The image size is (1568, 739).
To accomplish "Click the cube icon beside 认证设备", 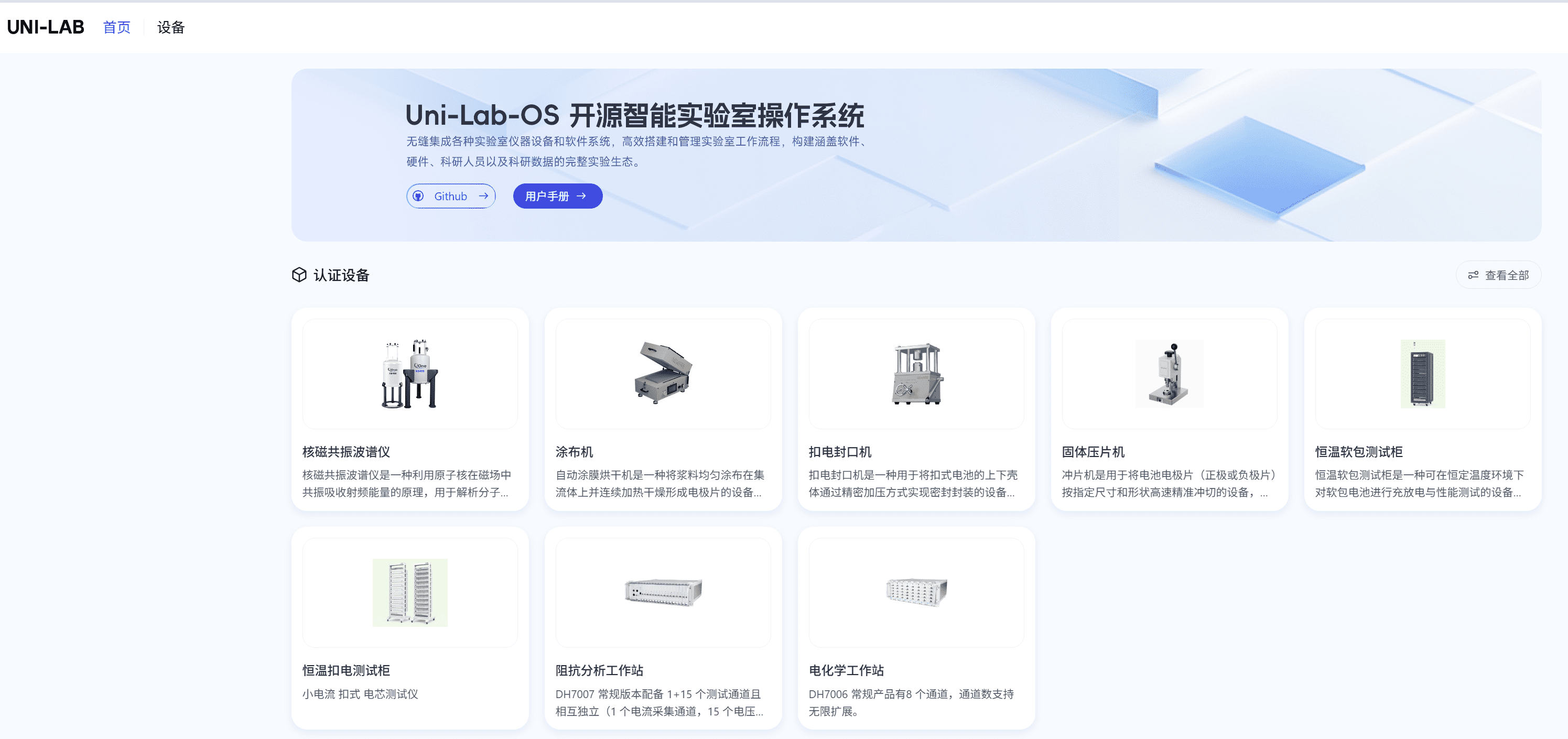I will point(299,275).
